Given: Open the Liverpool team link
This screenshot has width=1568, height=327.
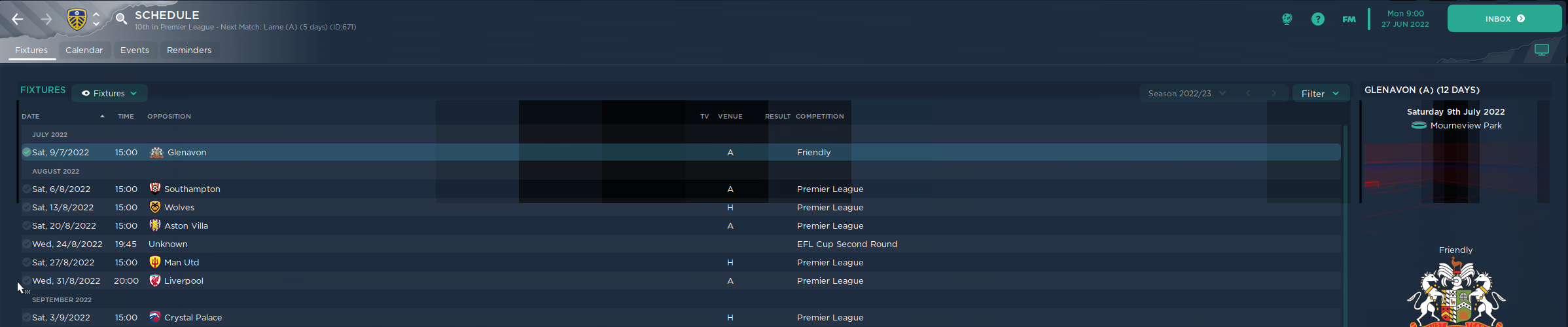Looking at the screenshot, I should tap(183, 280).
